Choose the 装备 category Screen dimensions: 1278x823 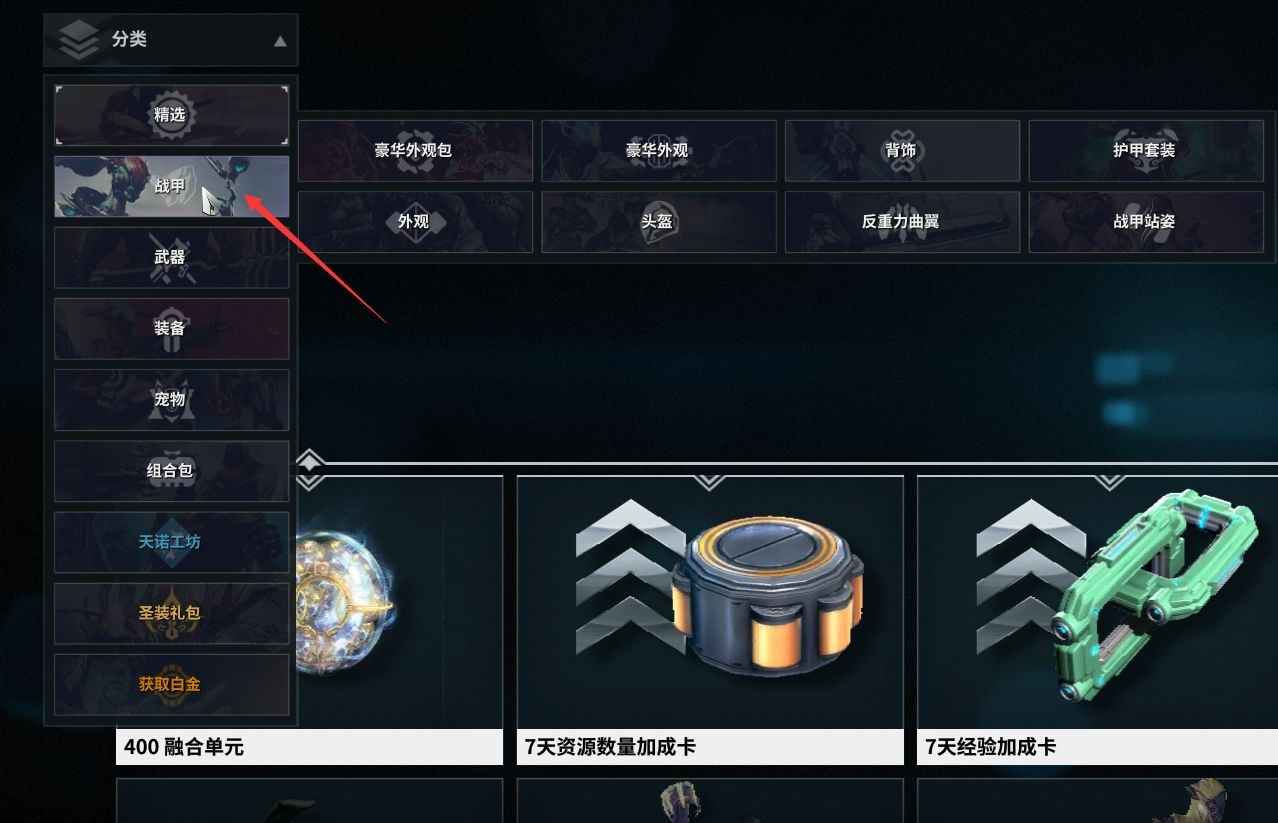(x=171, y=328)
